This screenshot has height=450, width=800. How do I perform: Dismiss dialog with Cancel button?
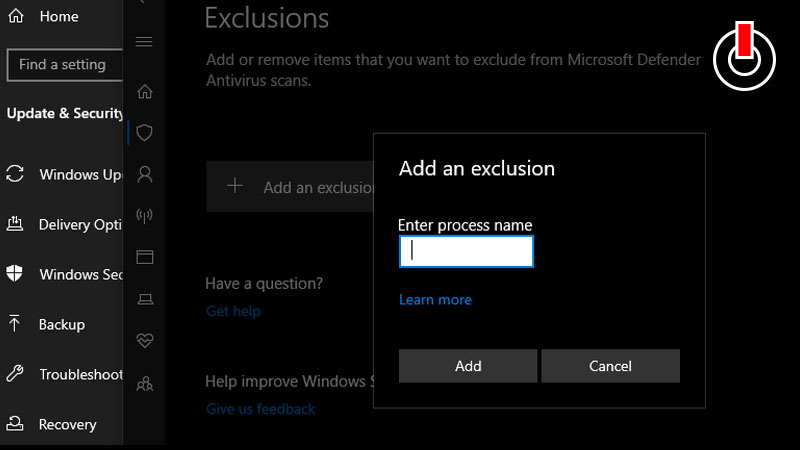(611, 366)
